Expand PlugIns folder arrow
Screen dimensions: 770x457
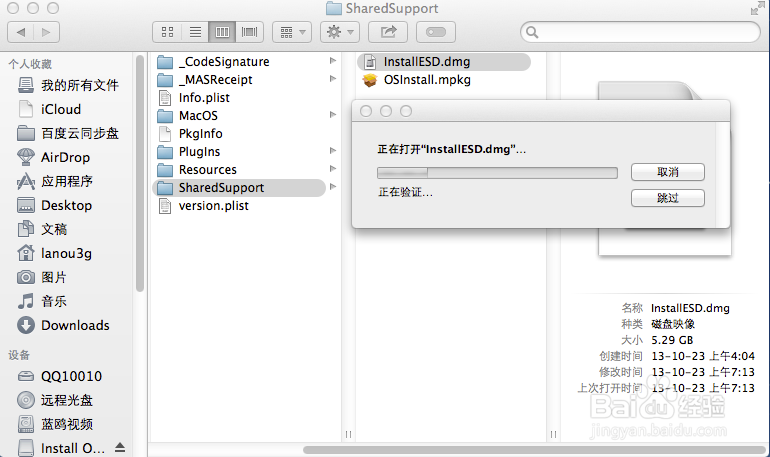coord(332,151)
